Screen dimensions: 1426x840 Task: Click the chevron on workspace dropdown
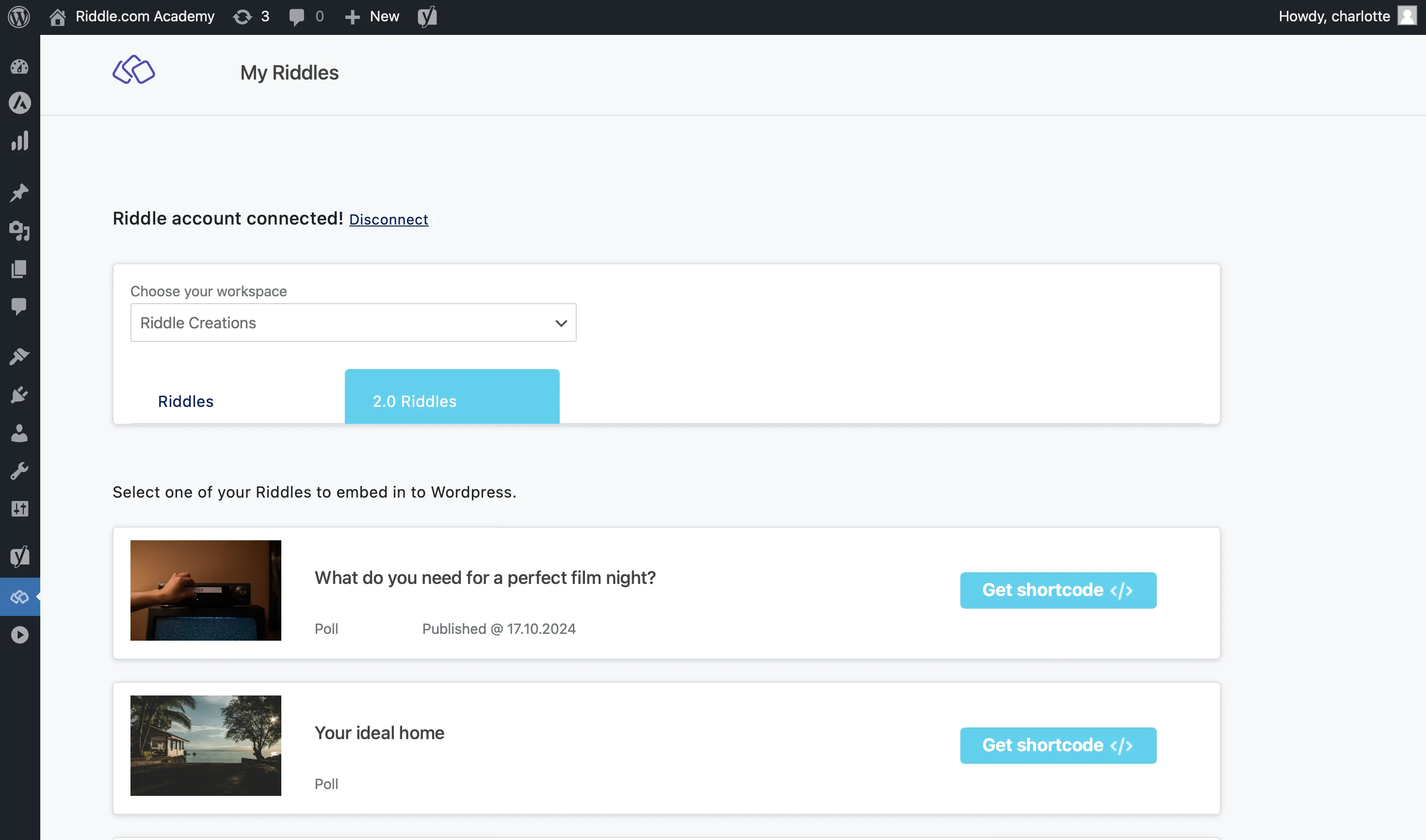pos(560,322)
